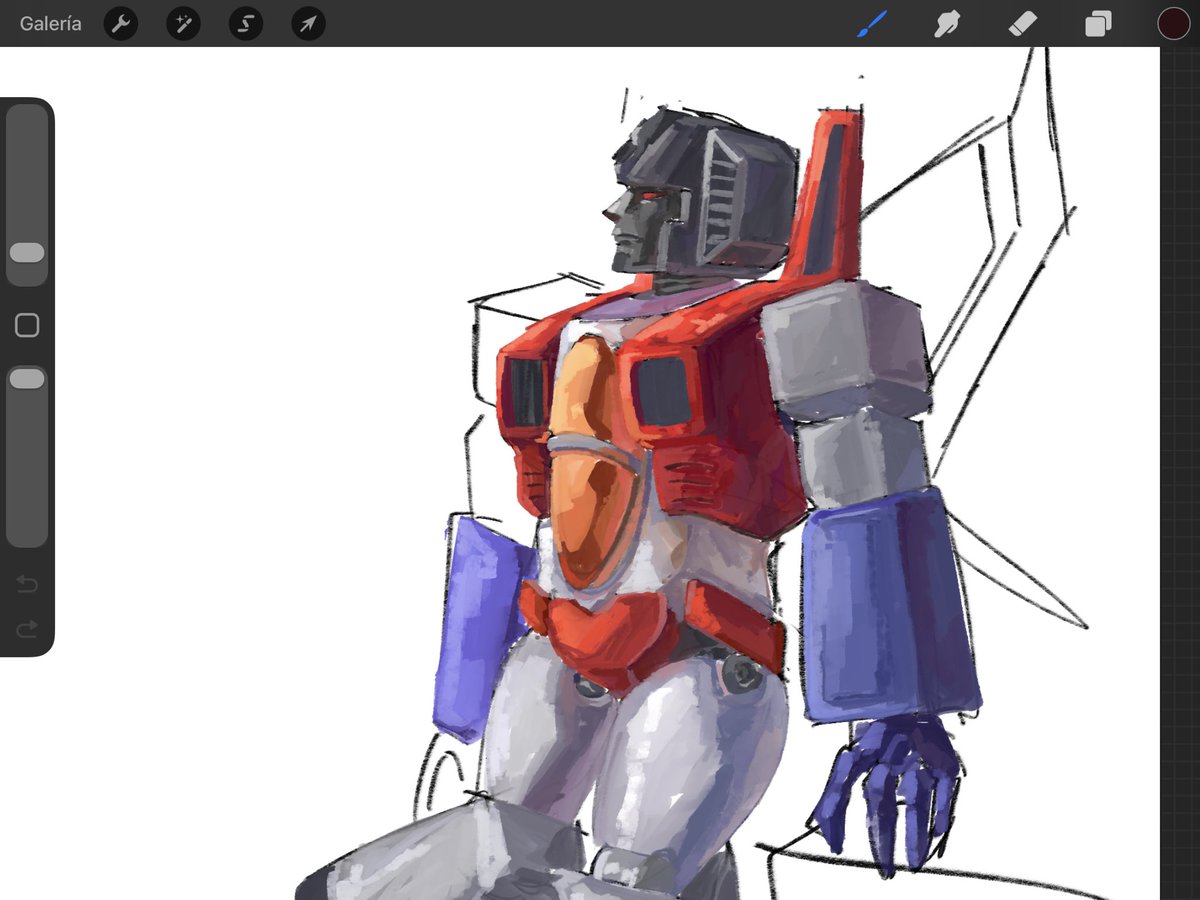Tap the canvas artwork area

[650, 450]
